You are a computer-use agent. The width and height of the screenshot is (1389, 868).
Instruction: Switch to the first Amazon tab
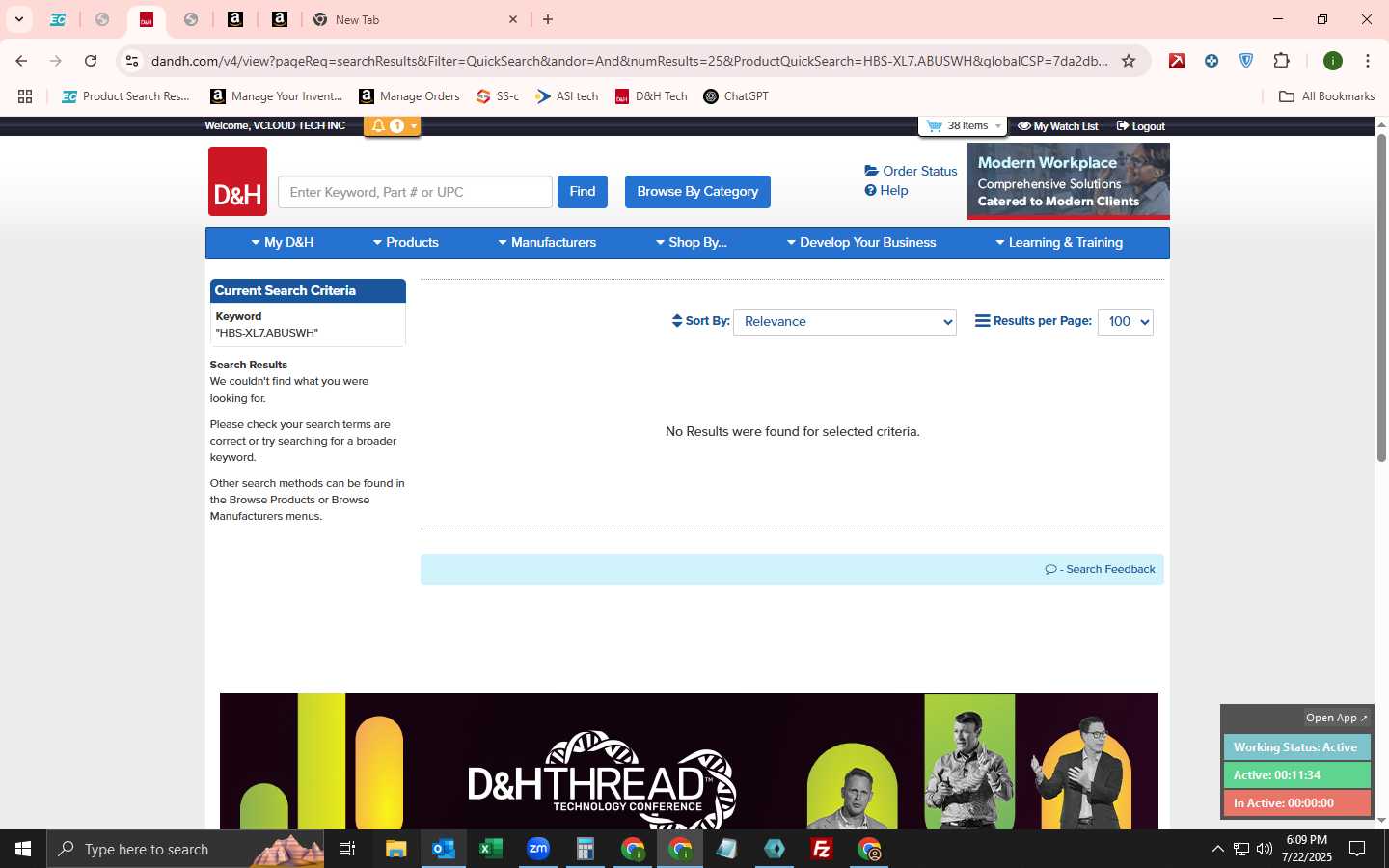(235, 19)
